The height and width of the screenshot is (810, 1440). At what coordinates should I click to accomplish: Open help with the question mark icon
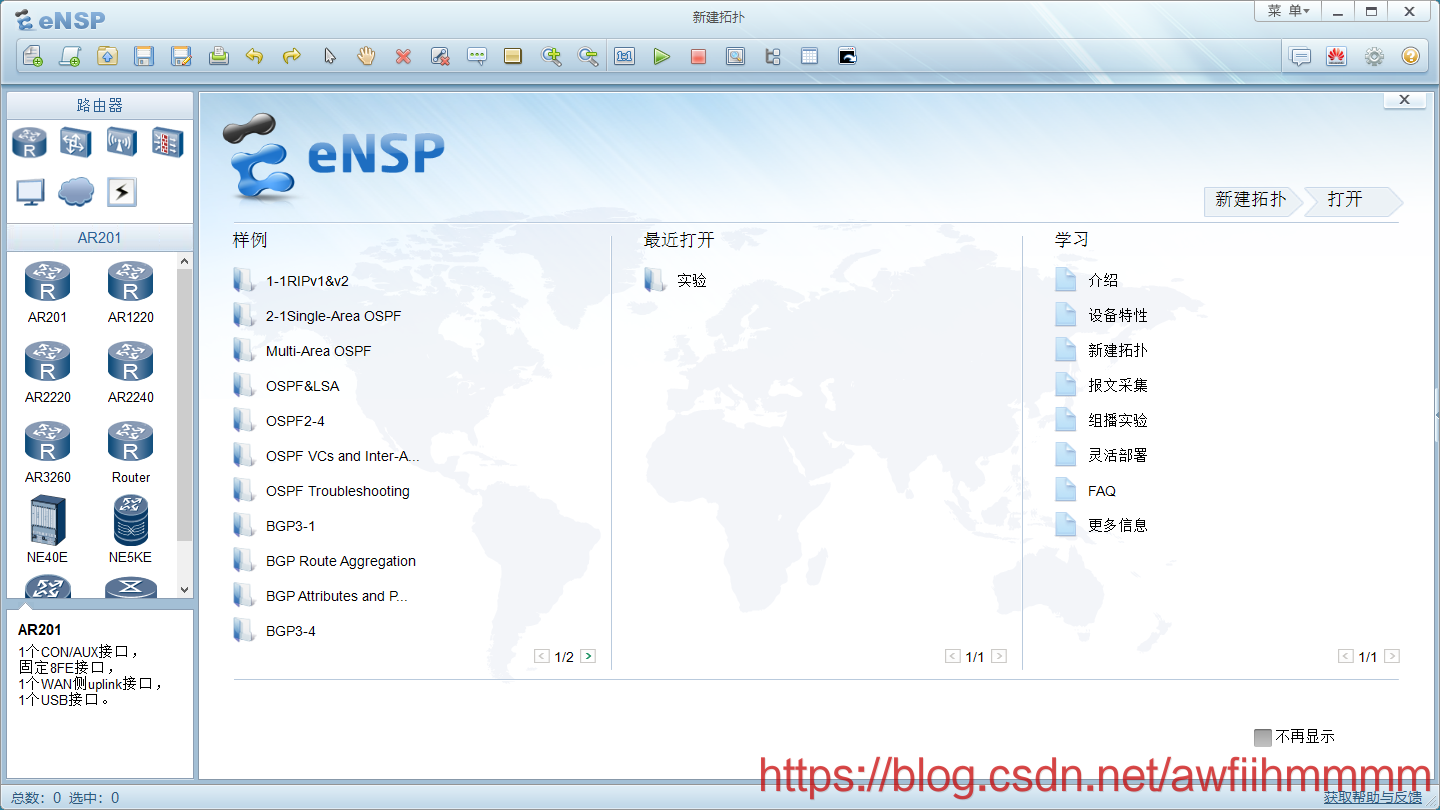[1410, 56]
